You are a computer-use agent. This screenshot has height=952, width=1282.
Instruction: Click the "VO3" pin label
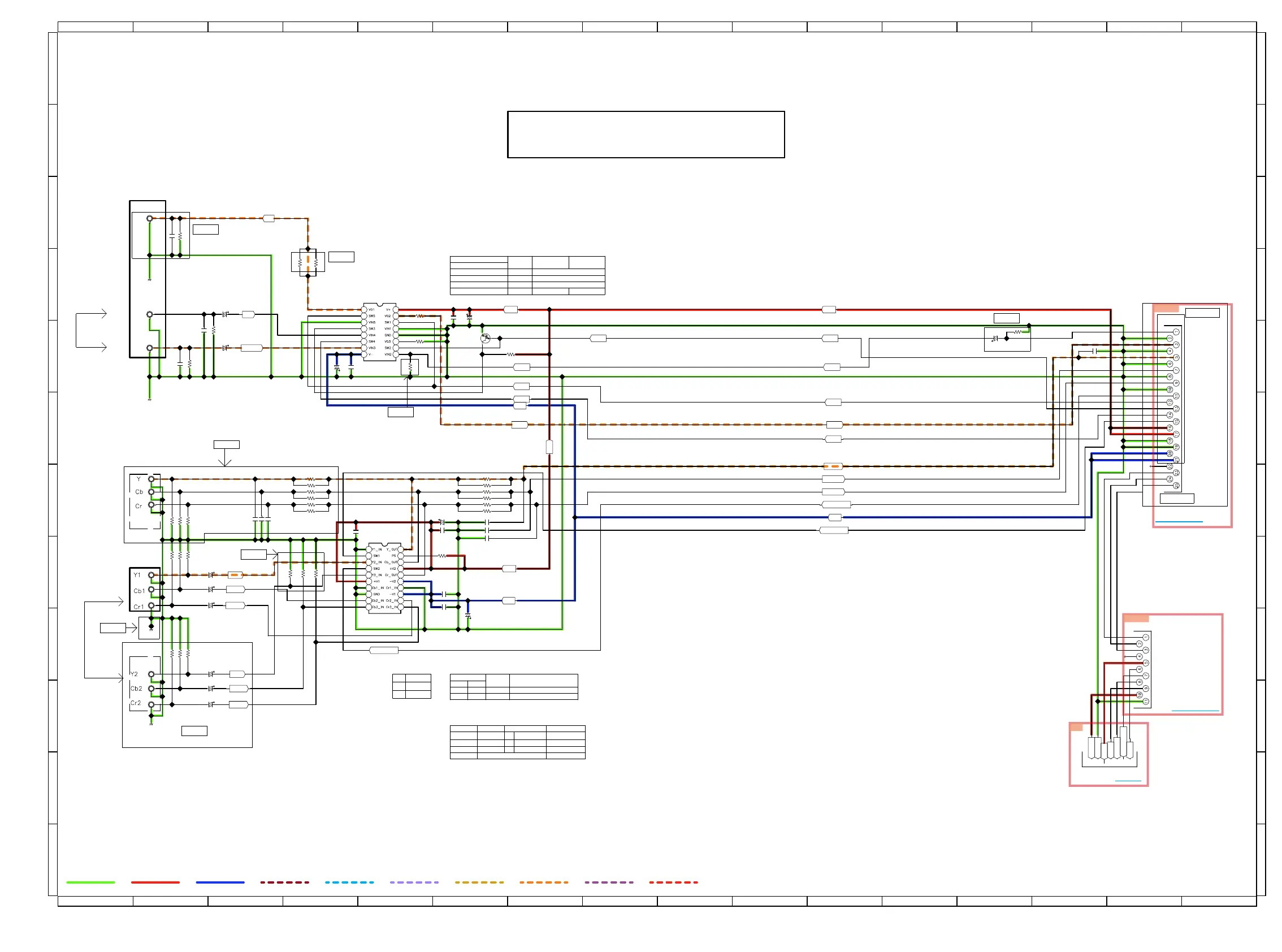388,341
